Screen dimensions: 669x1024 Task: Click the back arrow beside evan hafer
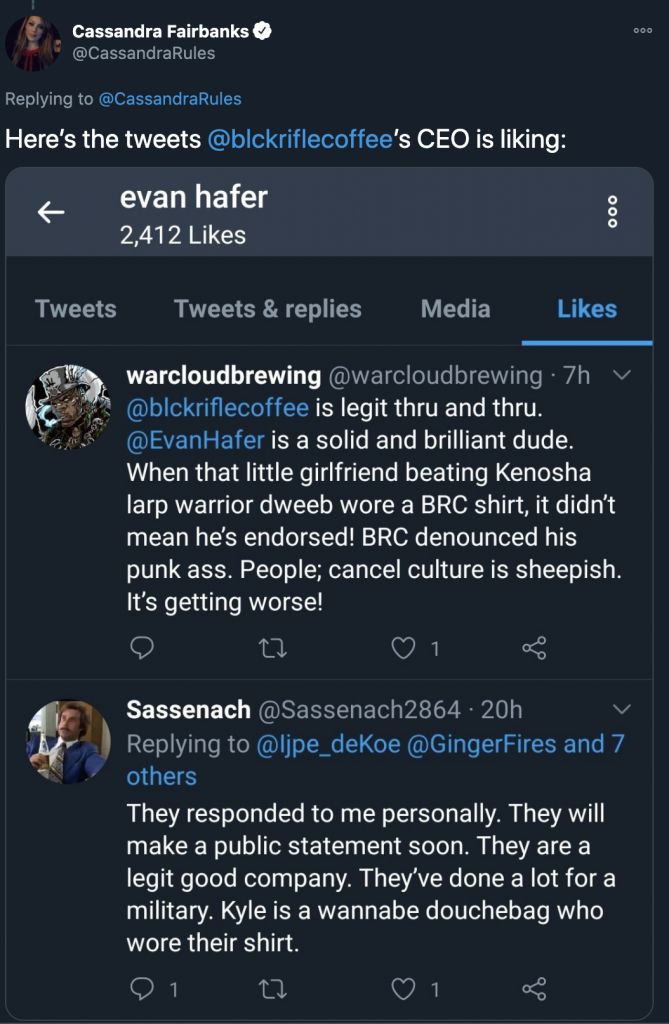coord(51,212)
